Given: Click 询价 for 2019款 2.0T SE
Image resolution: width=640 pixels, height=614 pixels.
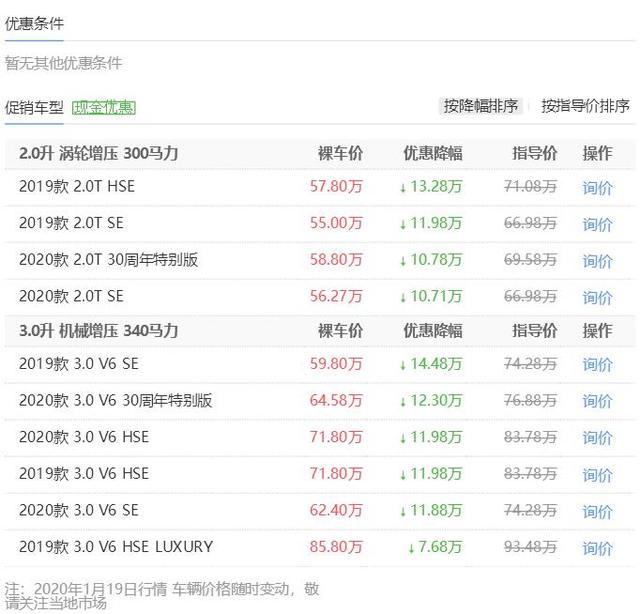Looking at the screenshot, I should (597, 224).
